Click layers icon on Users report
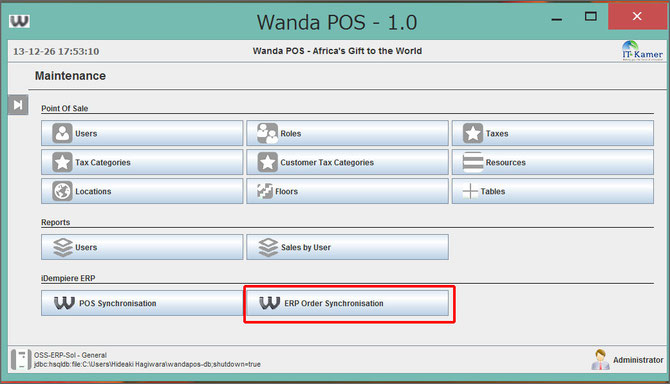670x384 pixels. (x=63, y=247)
